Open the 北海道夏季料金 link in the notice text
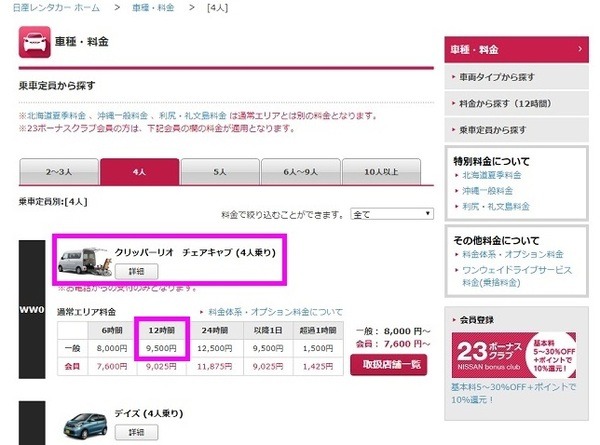This screenshot has height=445, width=600. (x=56, y=116)
